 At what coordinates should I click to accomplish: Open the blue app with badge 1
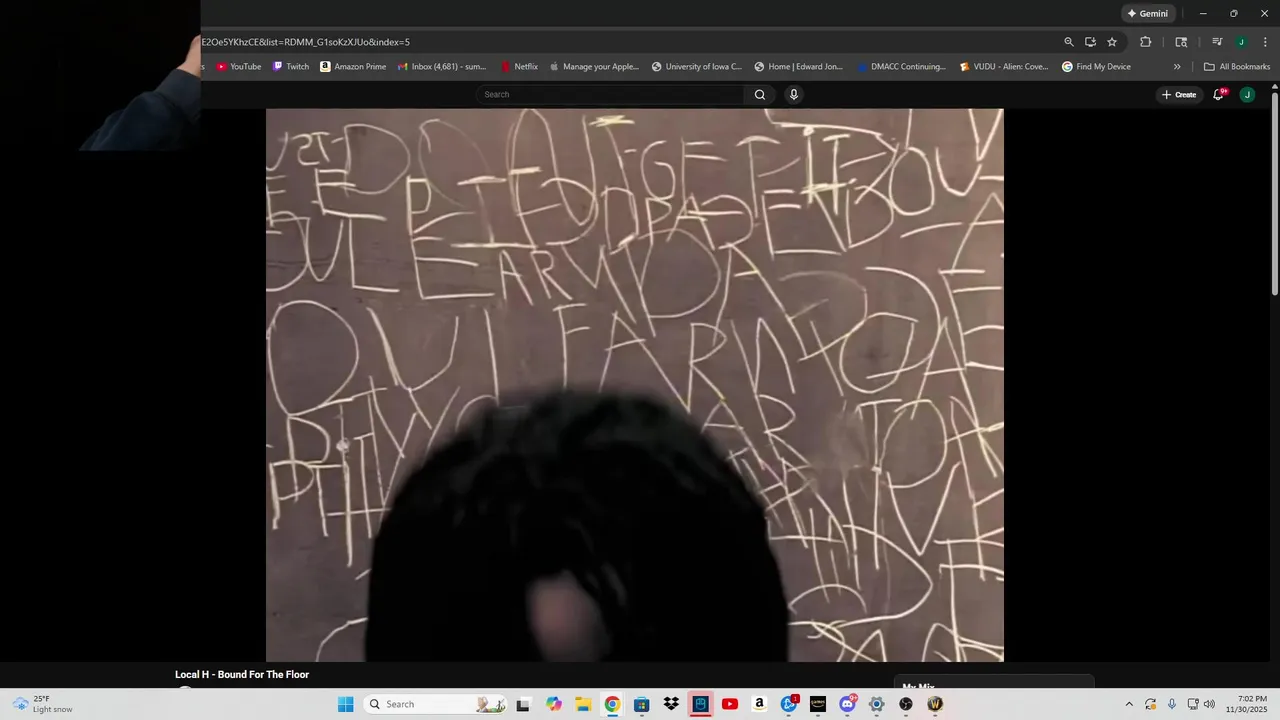(x=789, y=704)
